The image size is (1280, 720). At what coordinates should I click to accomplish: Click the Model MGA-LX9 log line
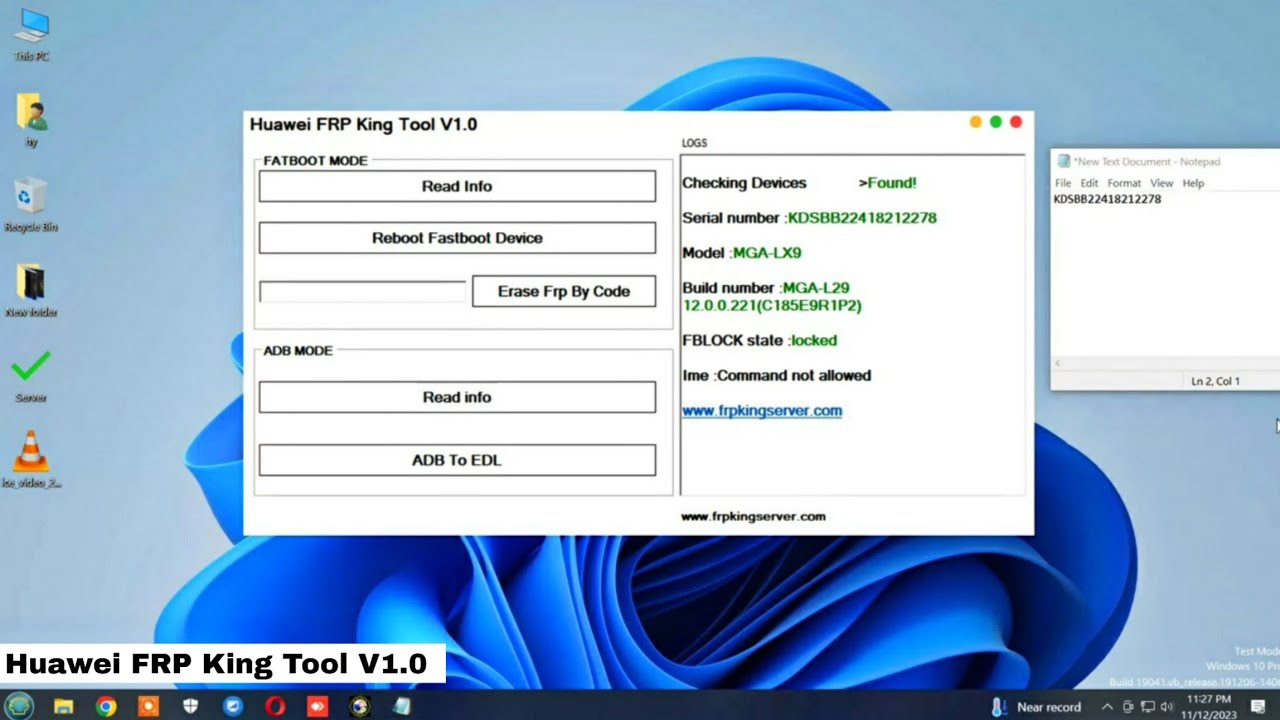pyautogui.click(x=742, y=253)
